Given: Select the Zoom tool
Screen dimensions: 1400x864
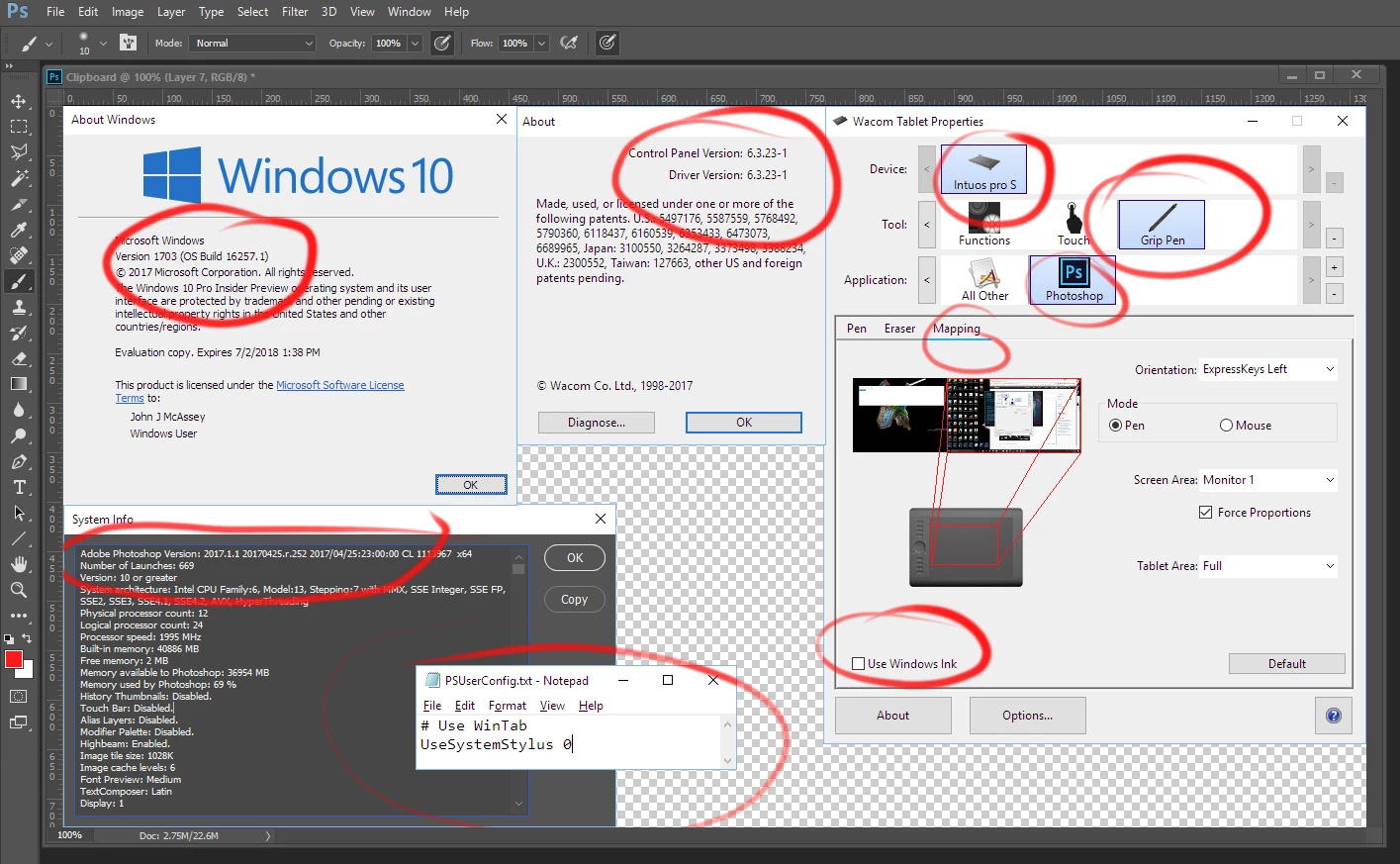Looking at the screenshot, I should (x=19, y=590).
